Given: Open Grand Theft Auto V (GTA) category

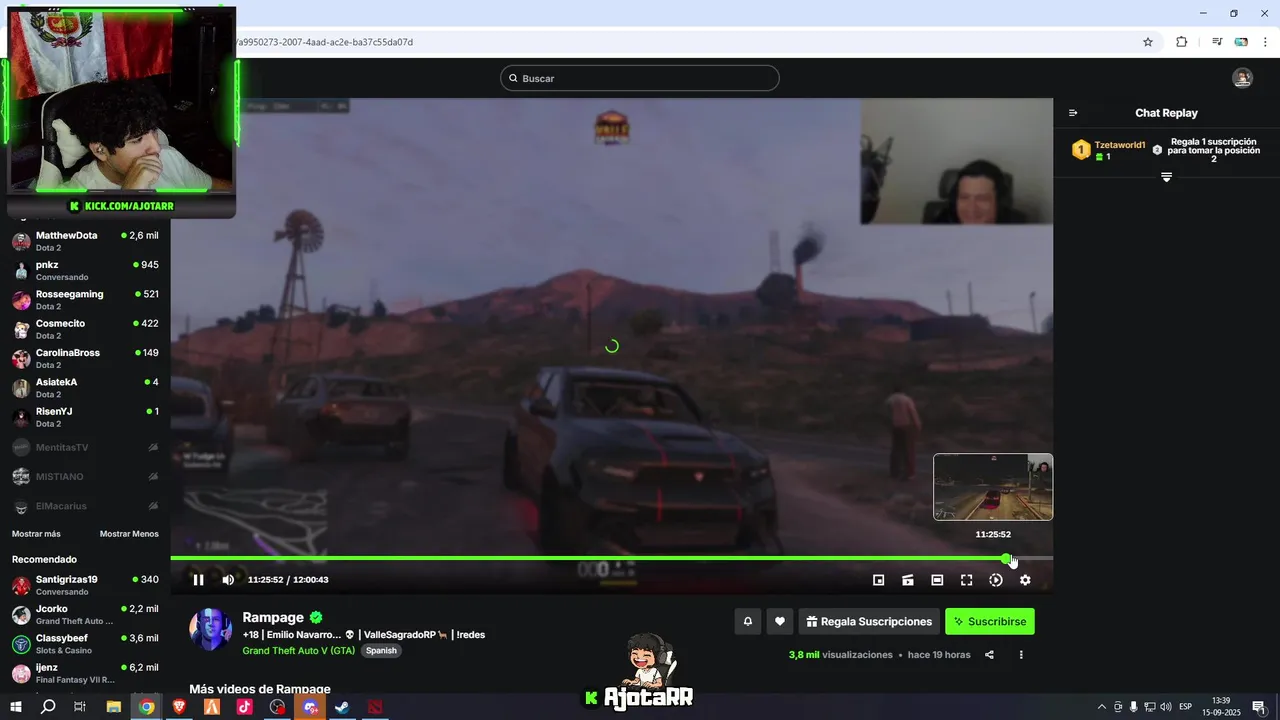Looking at the screenshot, I should point(299,650).
